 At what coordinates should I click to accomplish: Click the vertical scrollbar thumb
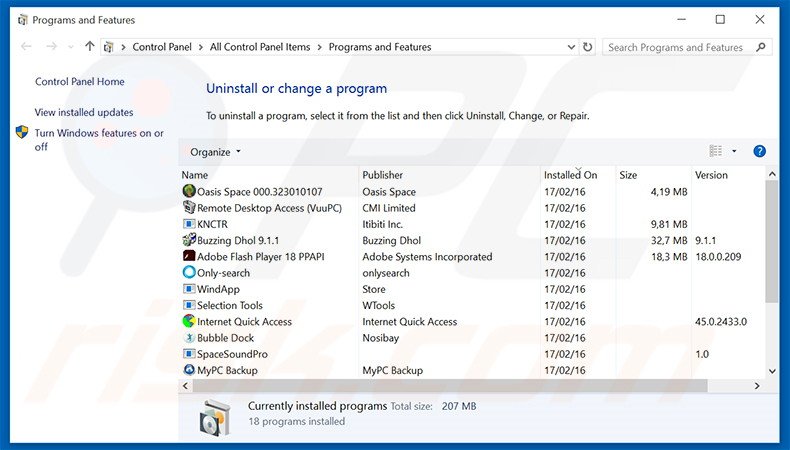pos(772,242)
